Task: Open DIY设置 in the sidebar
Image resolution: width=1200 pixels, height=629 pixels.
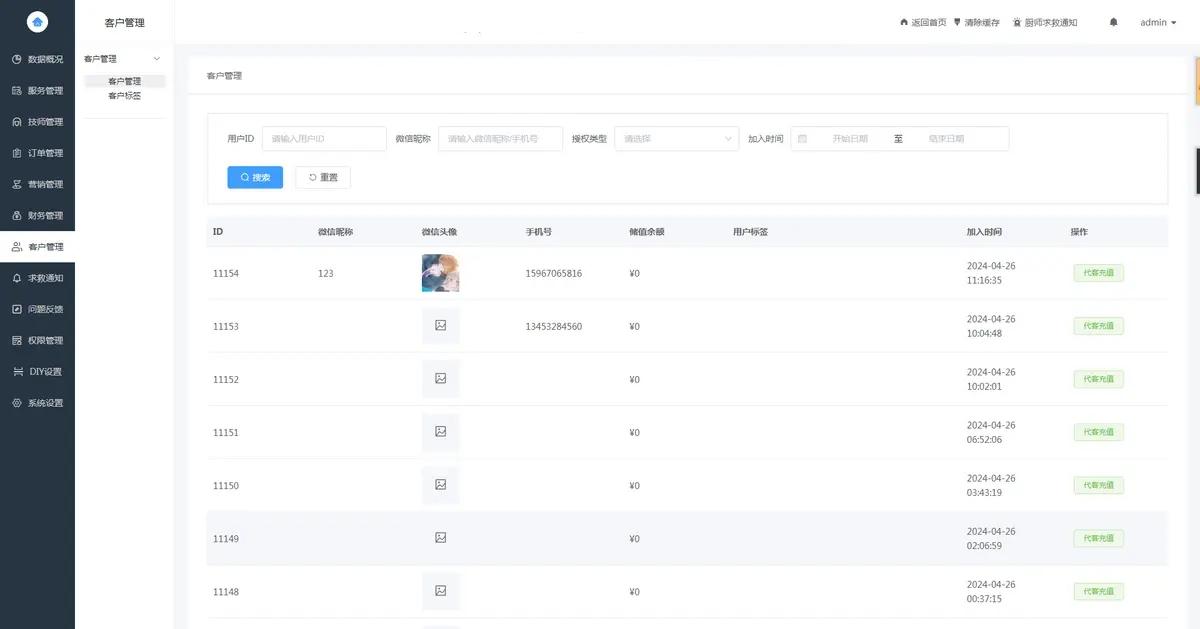Action: click(x=37, y=372)
